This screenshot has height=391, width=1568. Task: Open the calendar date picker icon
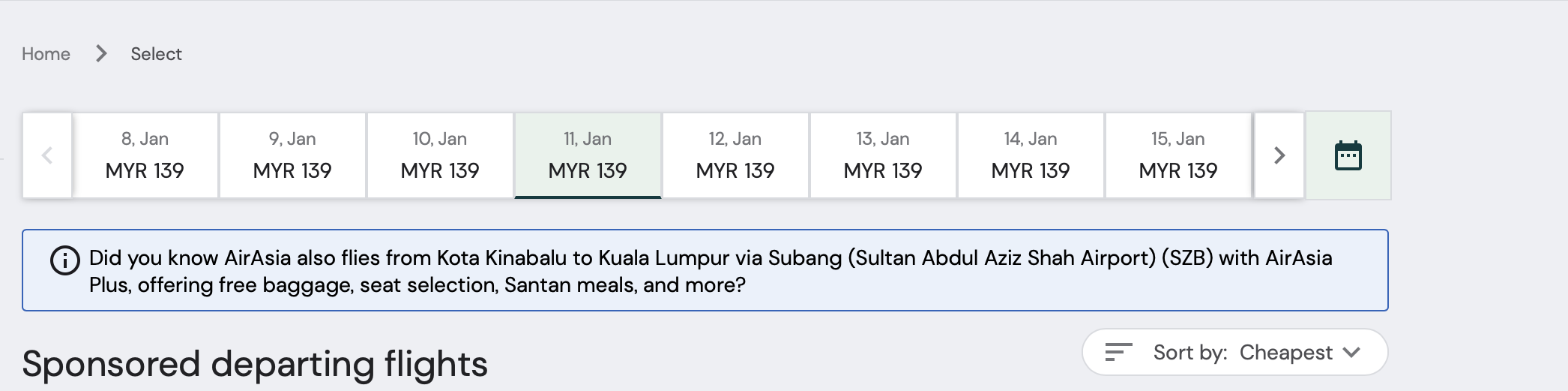pyautogui.click(x=1348, y=155)
